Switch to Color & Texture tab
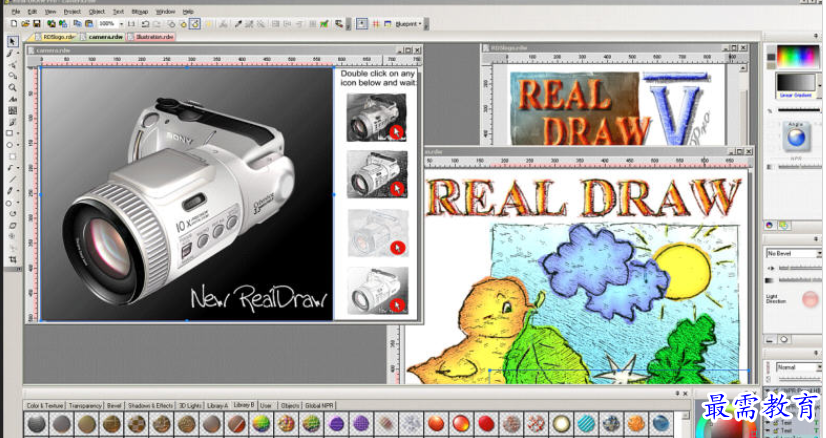Screen dimensions: 826x438 click(45, 406)
